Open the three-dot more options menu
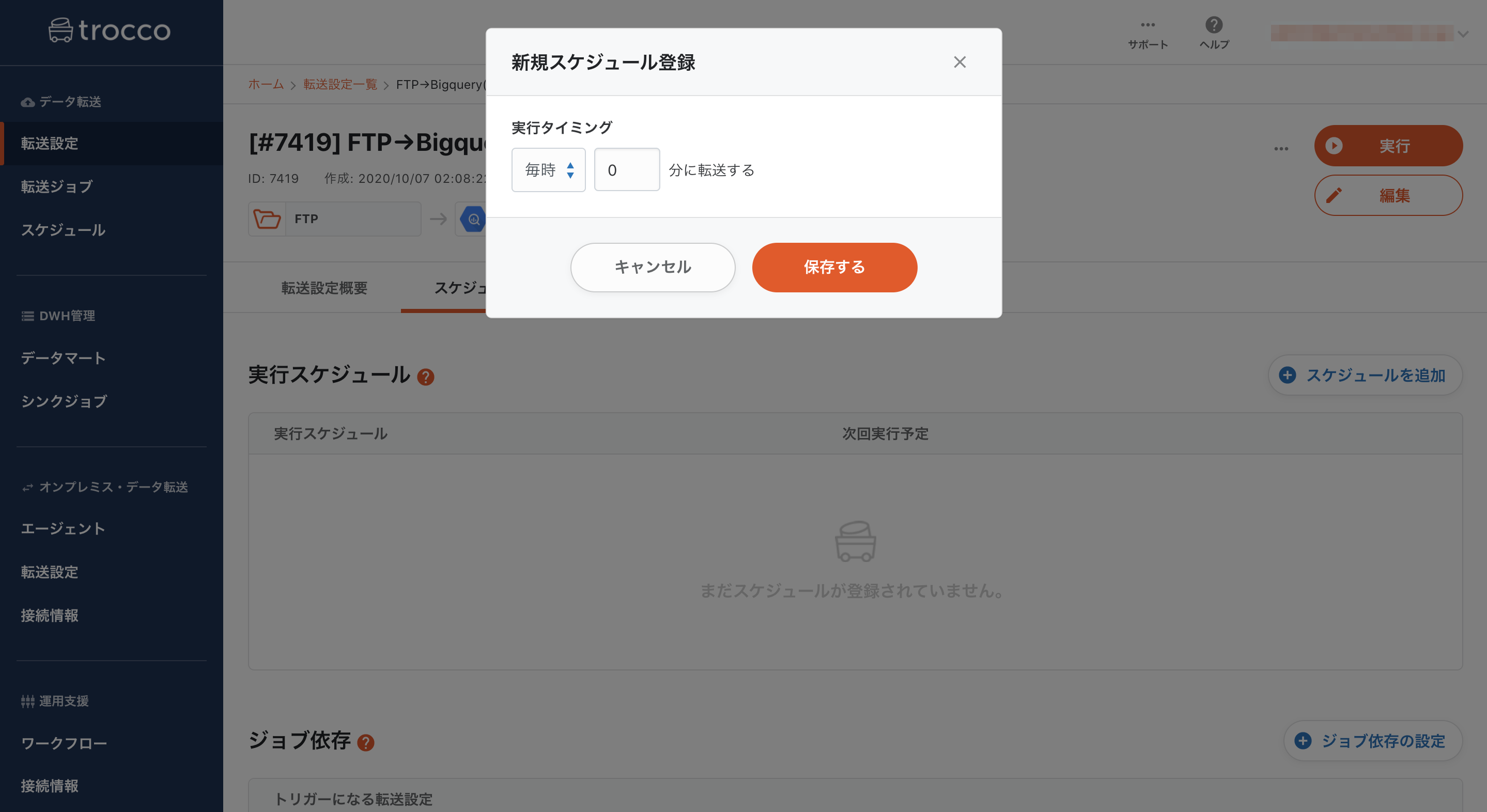The image size is (1487, 812). [1281, 149]
